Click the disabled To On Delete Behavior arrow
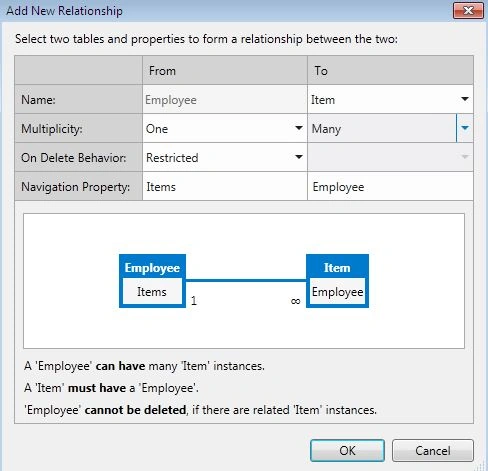This screenshot has height=471, width=488. click(x=465, y=157)
